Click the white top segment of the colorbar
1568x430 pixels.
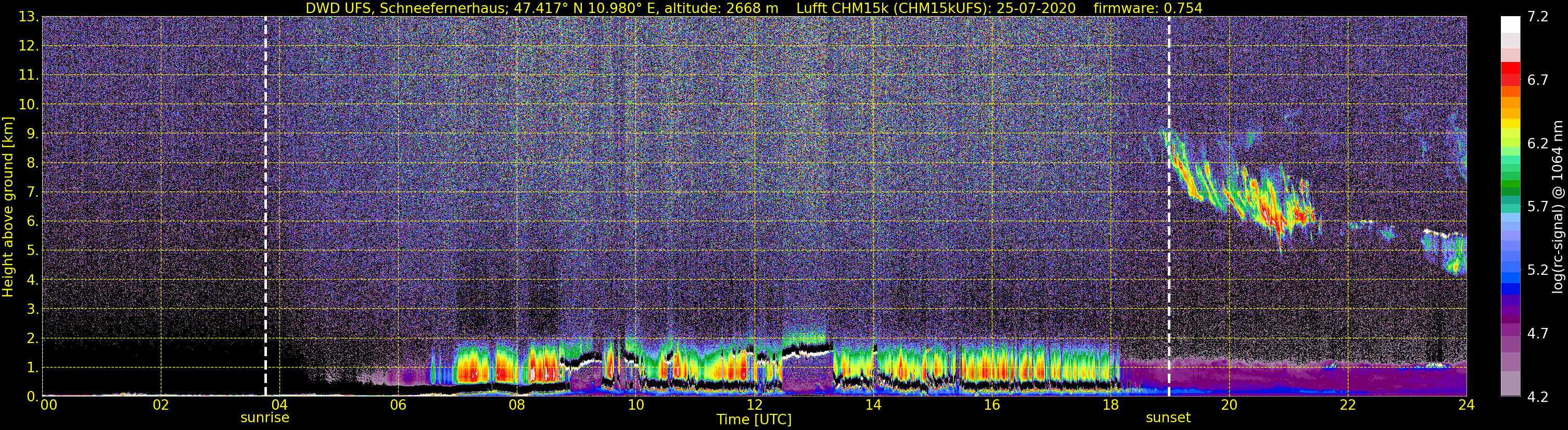click(x=1510, y=24)
